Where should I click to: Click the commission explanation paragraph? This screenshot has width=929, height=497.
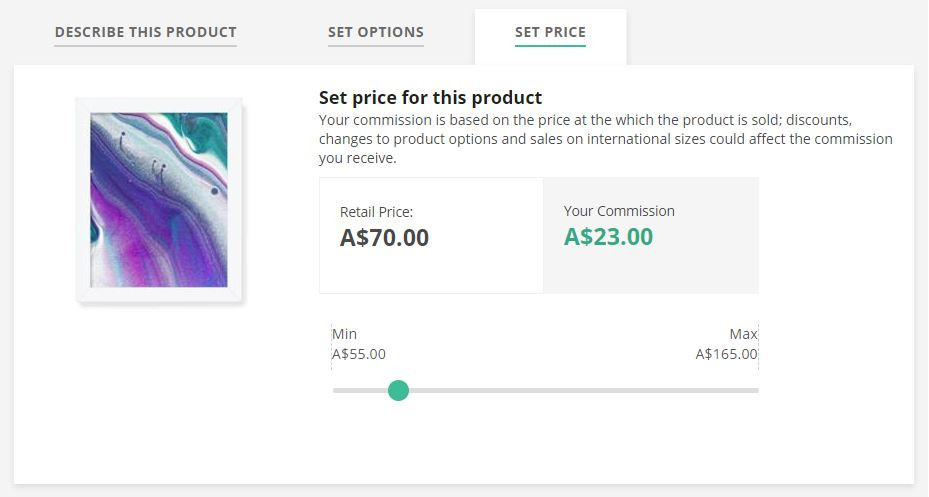pos(606,139)
